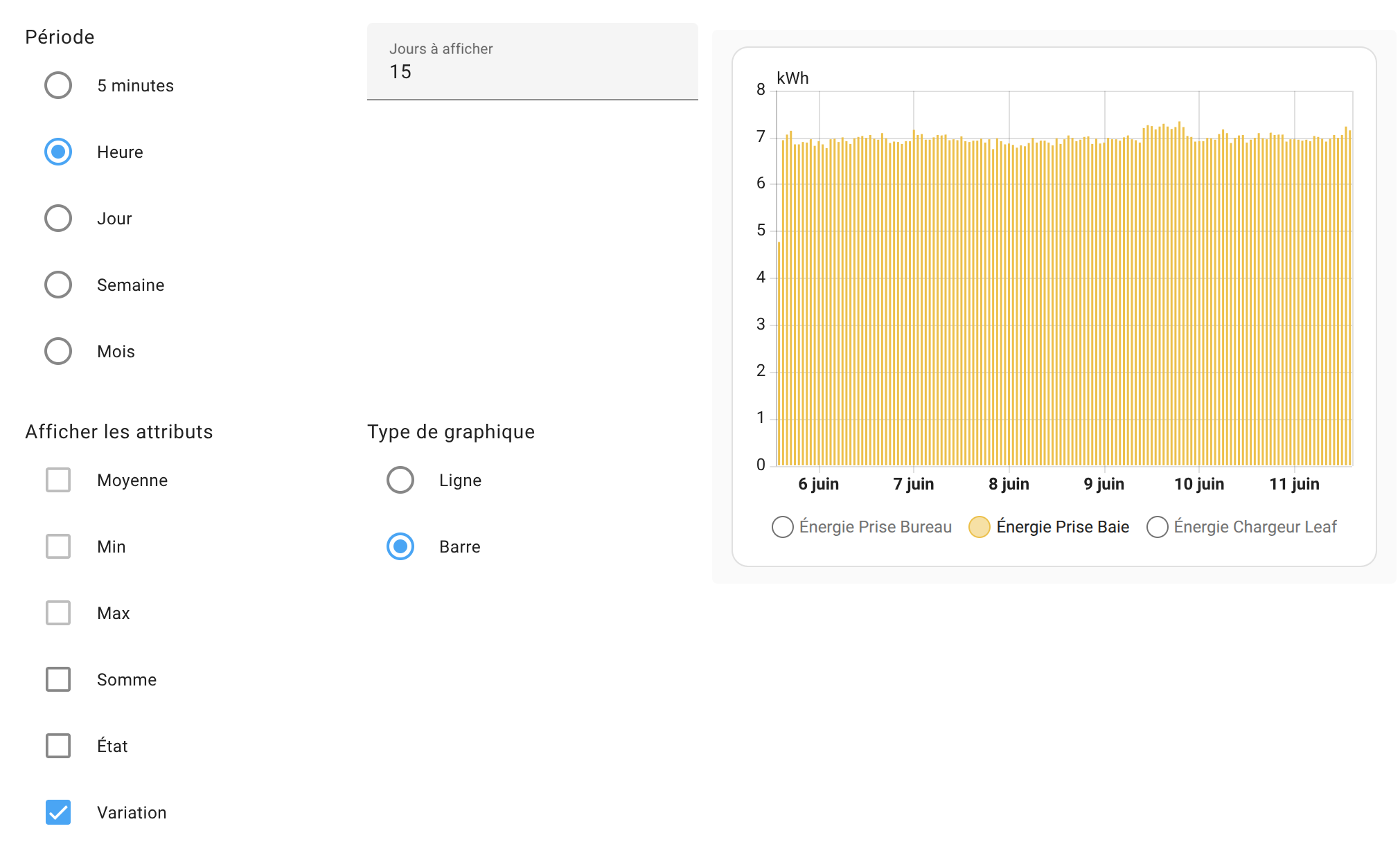Click the Période section heading
Screen dimensions: 1400x851
coord(60,37)
